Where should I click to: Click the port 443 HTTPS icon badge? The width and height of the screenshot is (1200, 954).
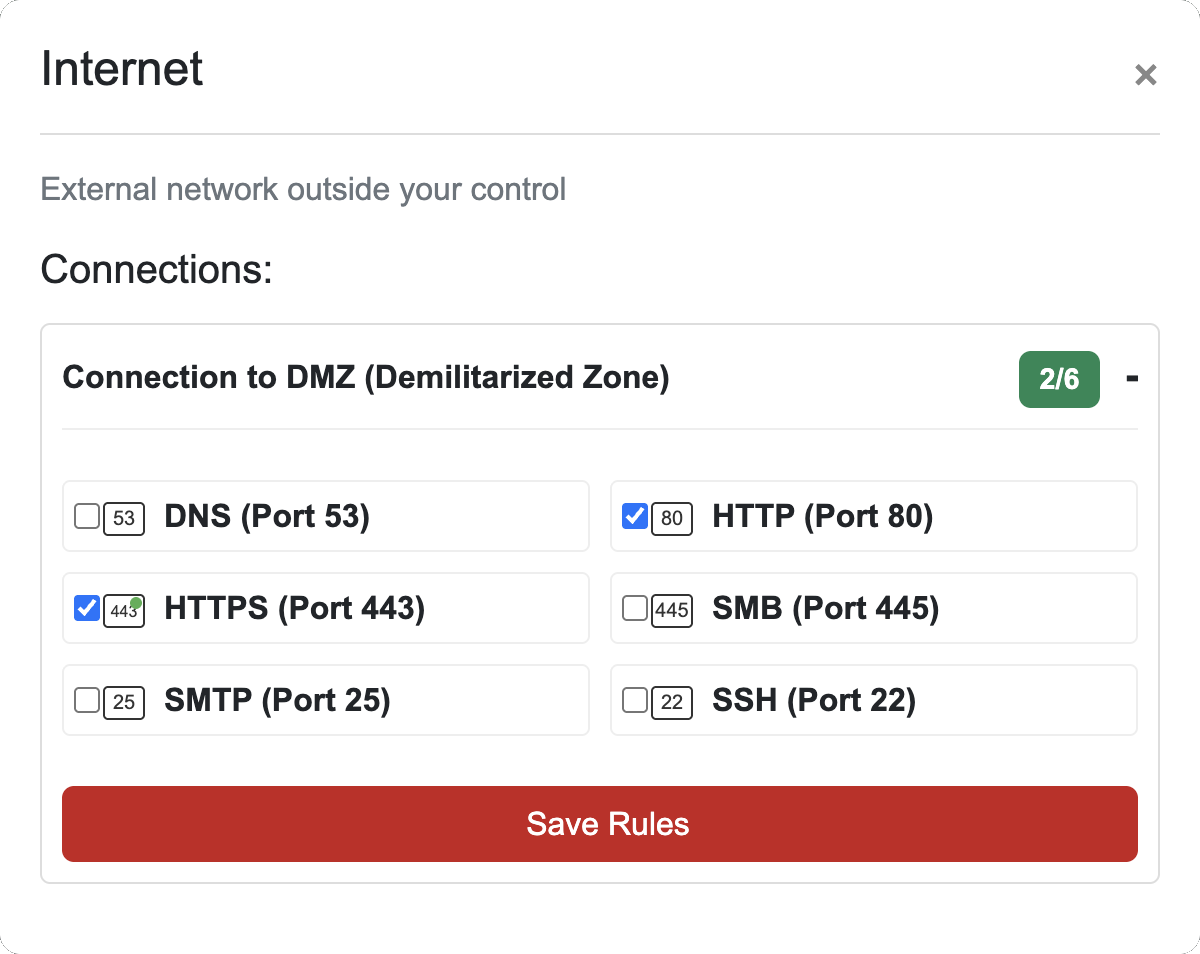click(x=124, y=610)
